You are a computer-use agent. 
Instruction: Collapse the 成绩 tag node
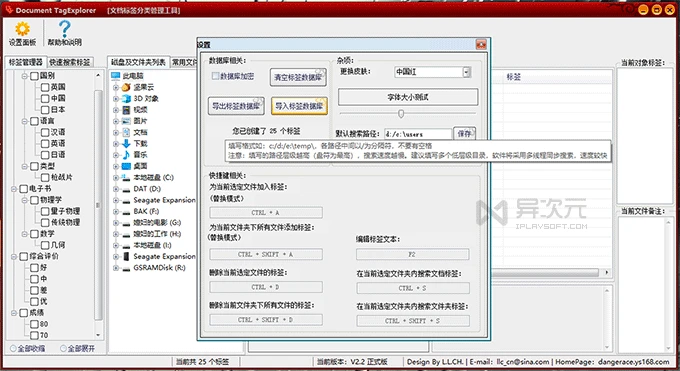tap(14, 313)
